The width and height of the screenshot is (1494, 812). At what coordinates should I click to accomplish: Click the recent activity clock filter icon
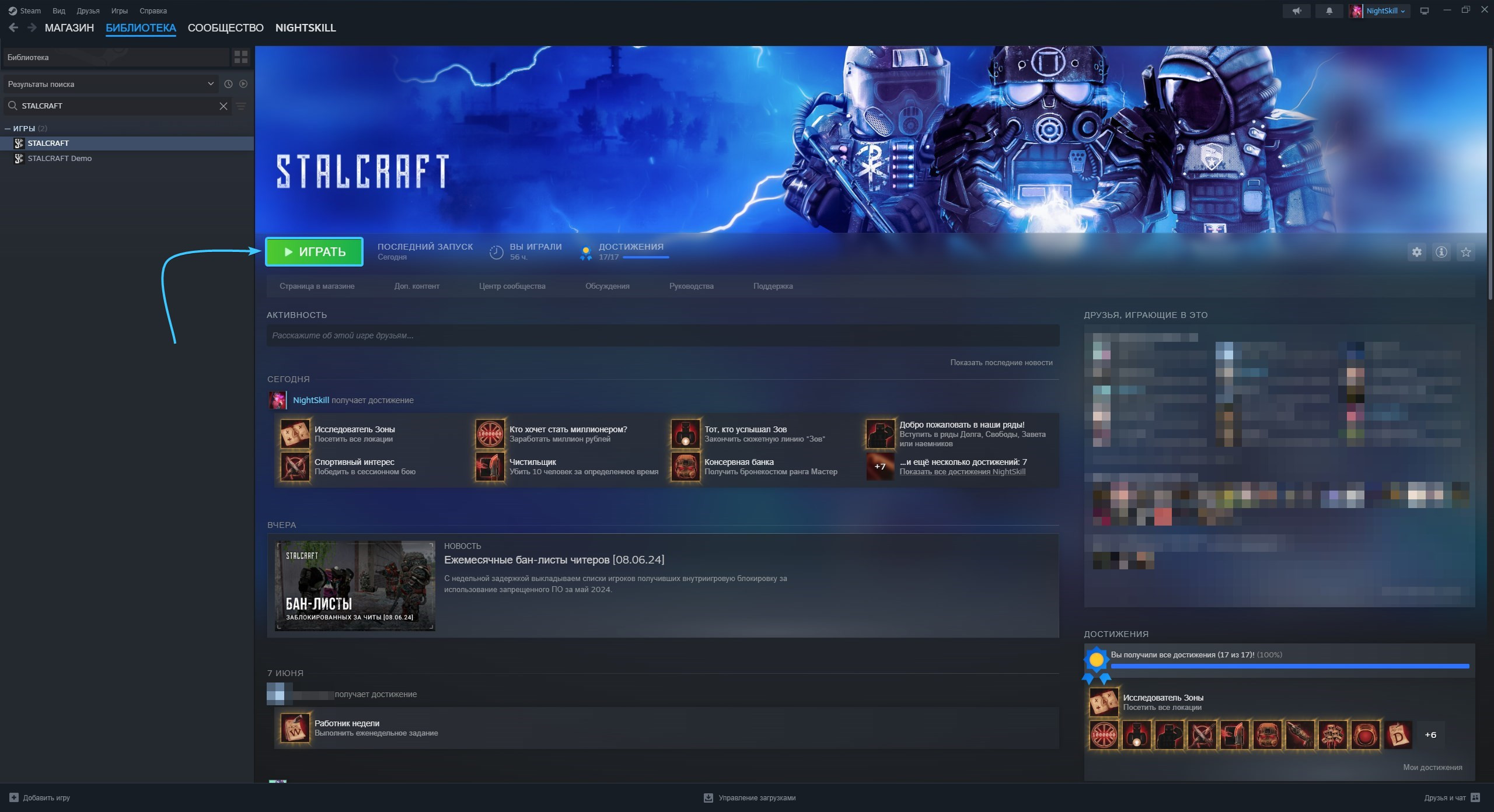tap(228, 84)
